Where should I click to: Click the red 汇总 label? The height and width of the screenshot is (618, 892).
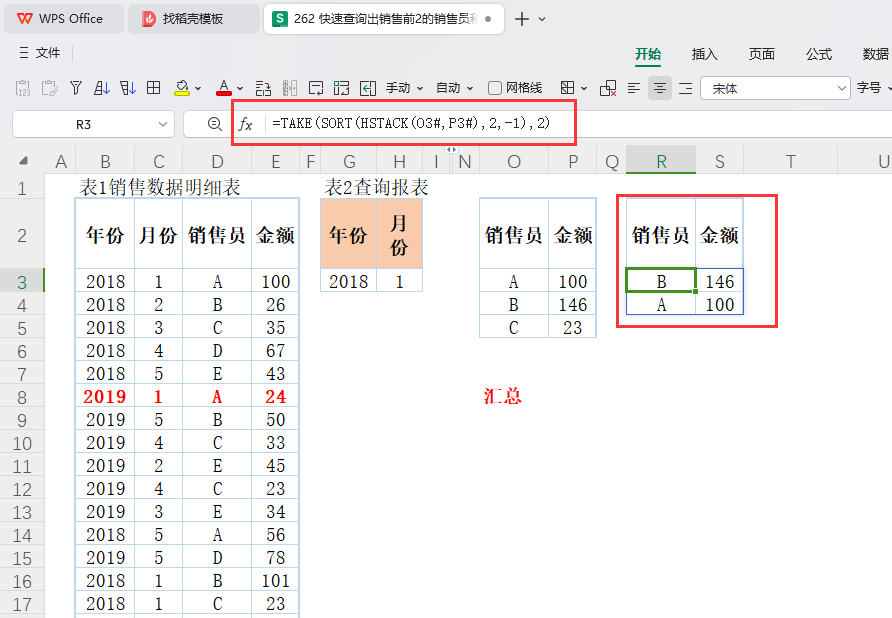[502, 396]
